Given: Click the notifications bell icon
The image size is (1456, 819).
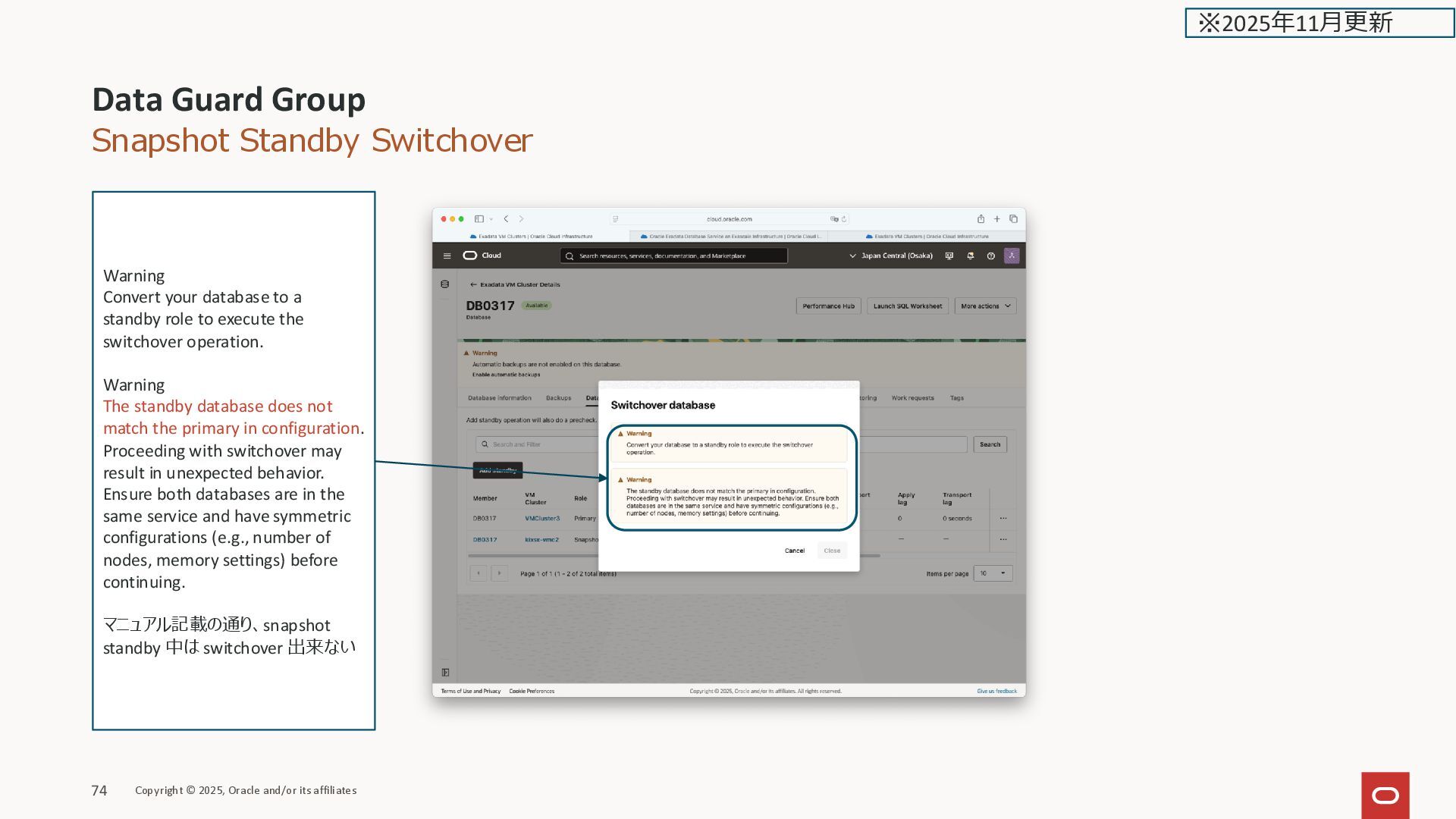Looking at the screenshot, I should [x=970, y=256].
